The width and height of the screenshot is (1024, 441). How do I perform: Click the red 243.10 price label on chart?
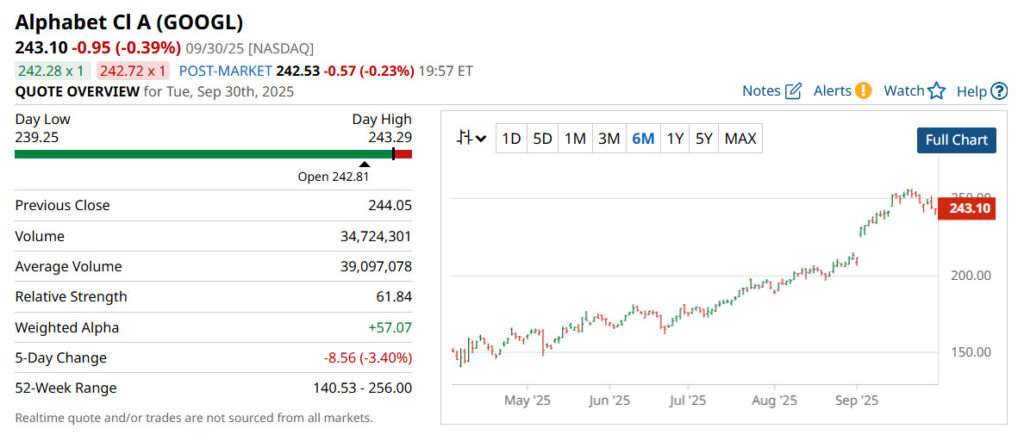pos(968,208)
